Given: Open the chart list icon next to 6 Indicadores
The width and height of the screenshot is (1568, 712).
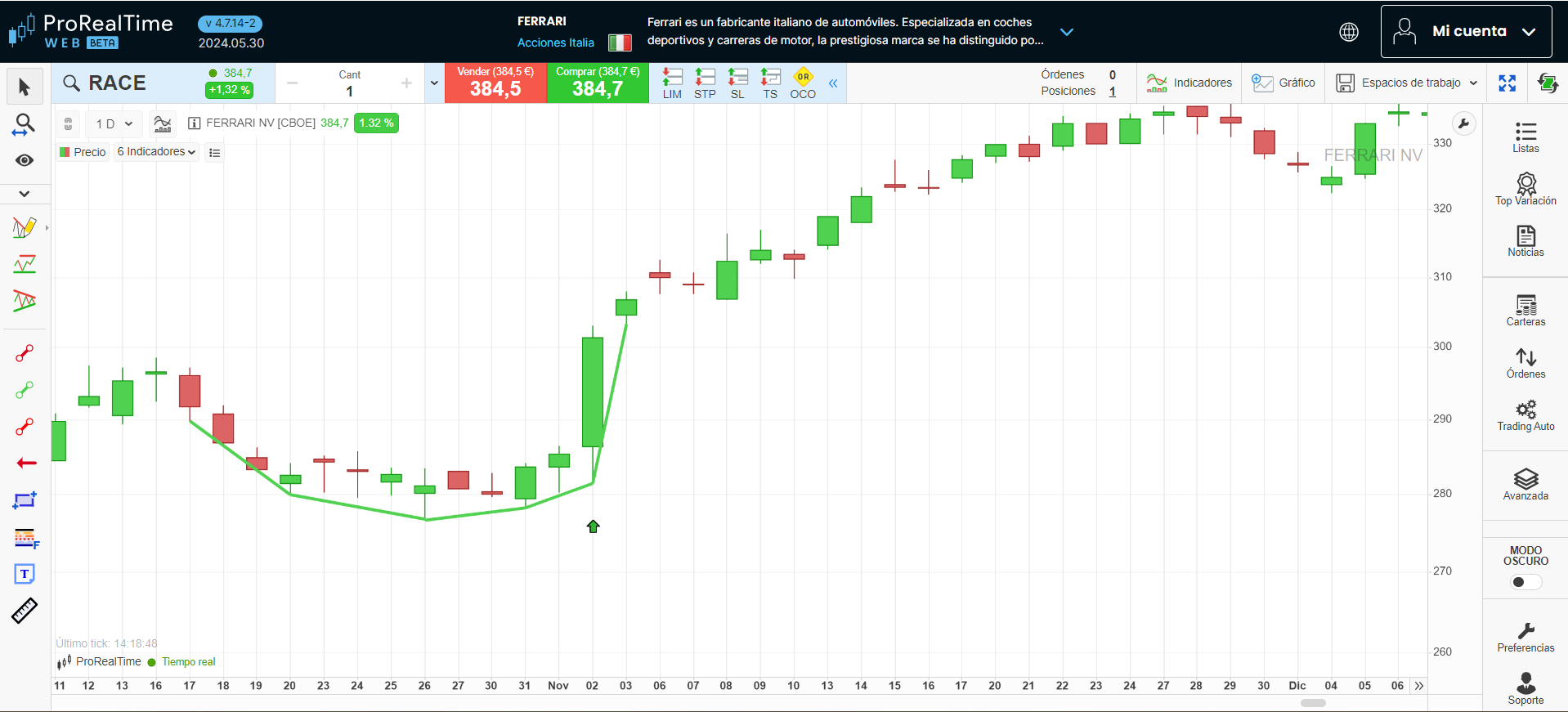Looking at the screenshot, I should (214, 152).
